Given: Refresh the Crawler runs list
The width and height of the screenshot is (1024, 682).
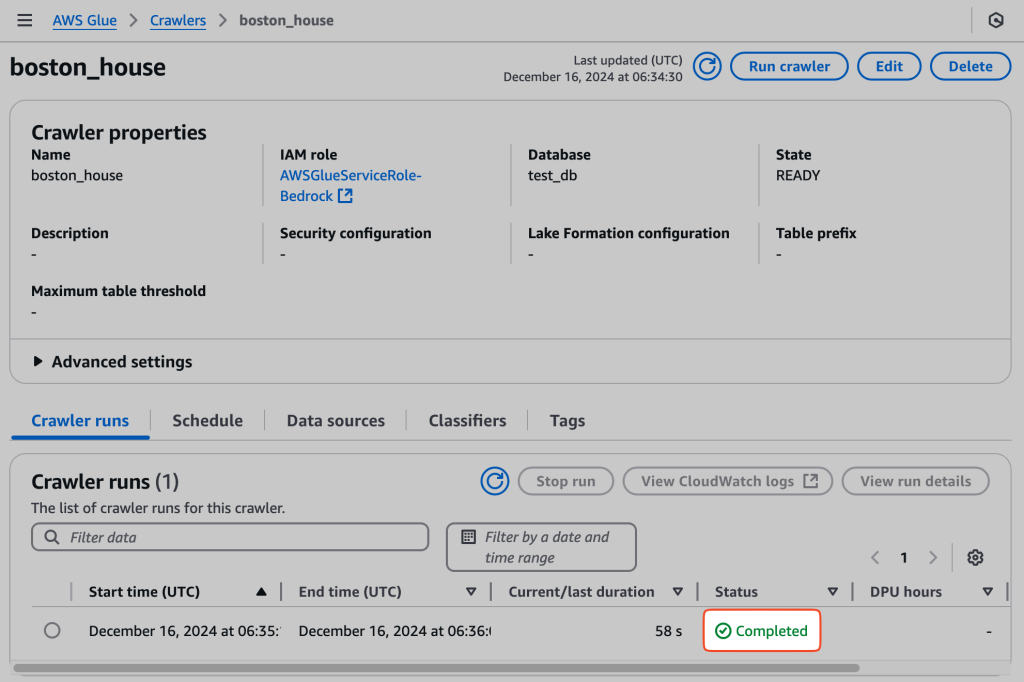Looking at the screenshot, I should click(x=494, y=481).
